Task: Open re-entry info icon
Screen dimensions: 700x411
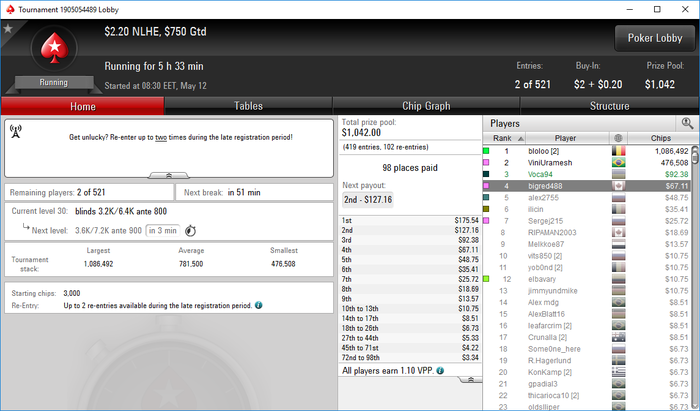Action: tap(258, 305)
